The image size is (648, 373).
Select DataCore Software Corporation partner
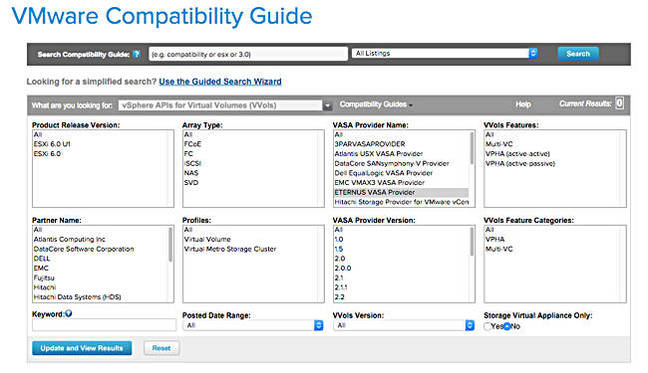tap(84, 249)
